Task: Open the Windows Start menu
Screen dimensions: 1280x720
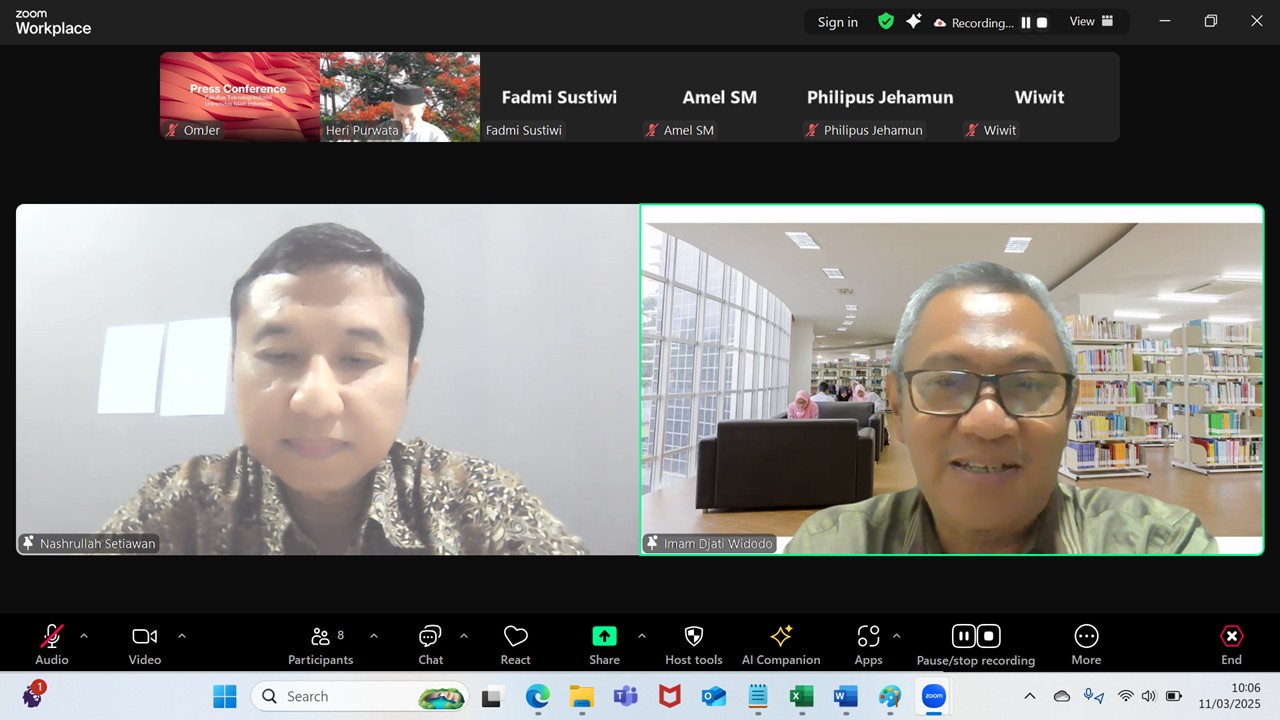Action: [225, 696]
